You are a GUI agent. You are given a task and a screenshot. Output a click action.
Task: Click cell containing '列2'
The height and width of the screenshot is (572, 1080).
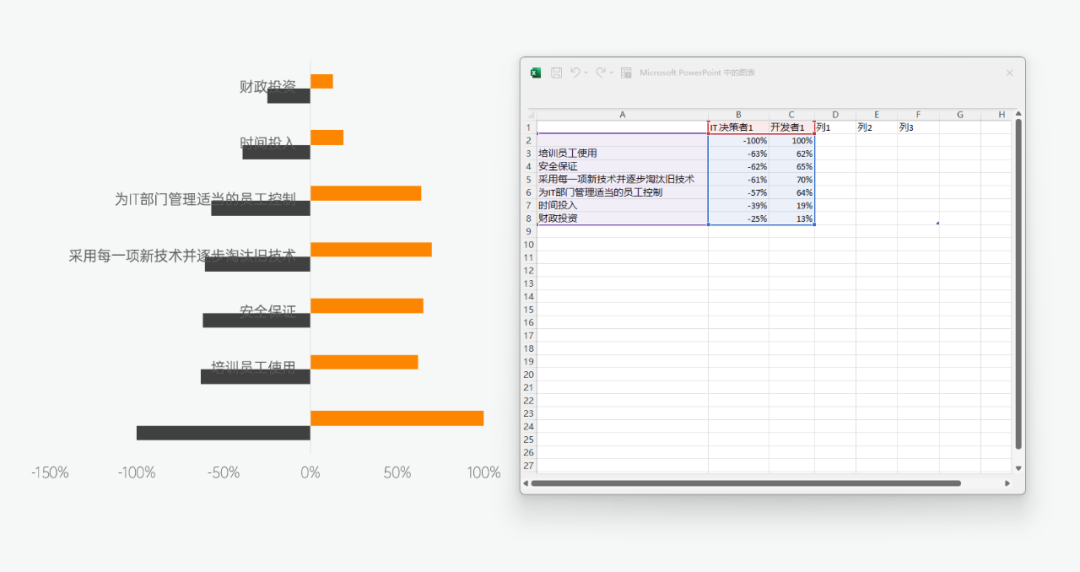(x=877, y=127)
